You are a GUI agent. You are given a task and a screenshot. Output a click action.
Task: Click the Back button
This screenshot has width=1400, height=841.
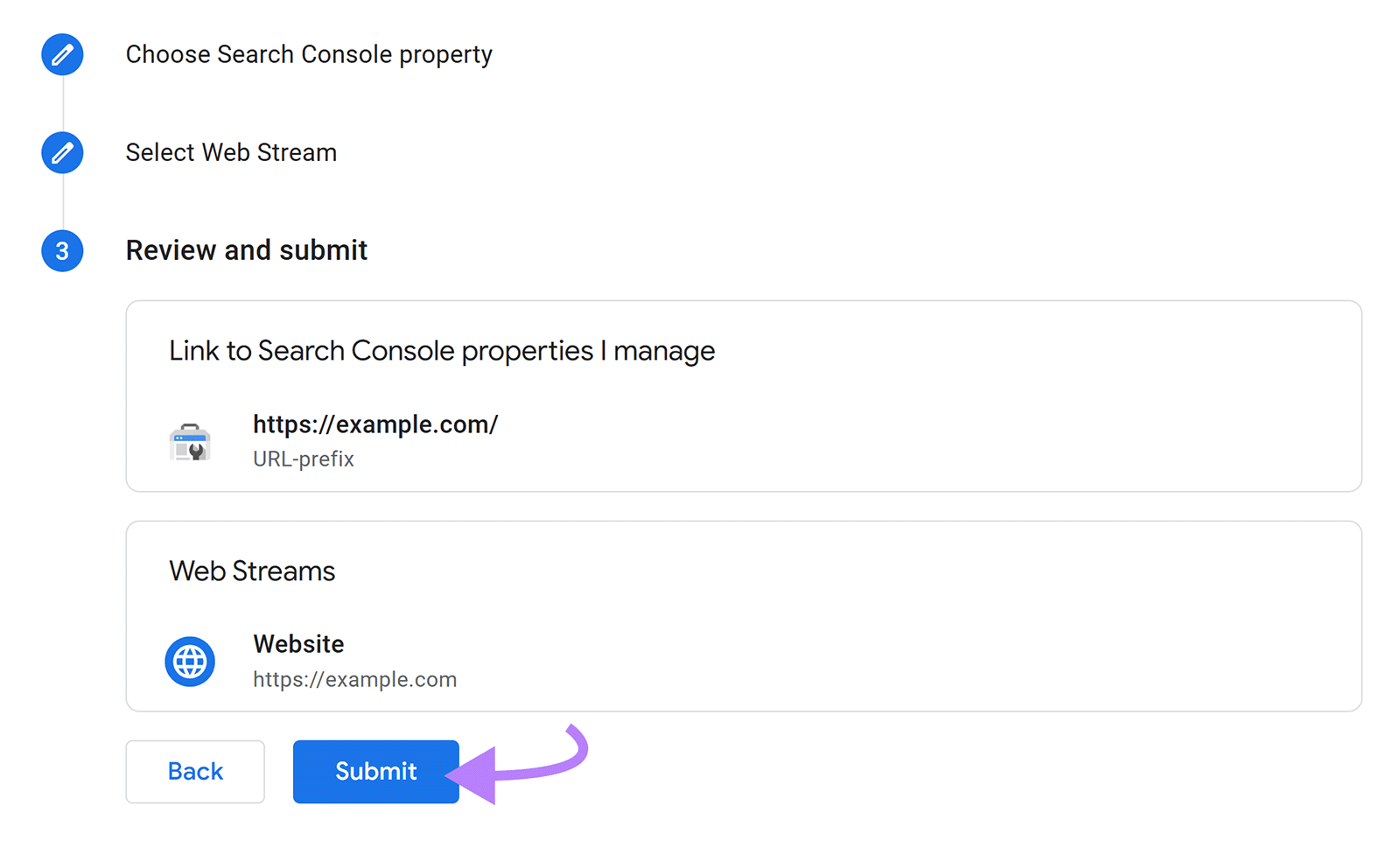(x=194, y=771)
